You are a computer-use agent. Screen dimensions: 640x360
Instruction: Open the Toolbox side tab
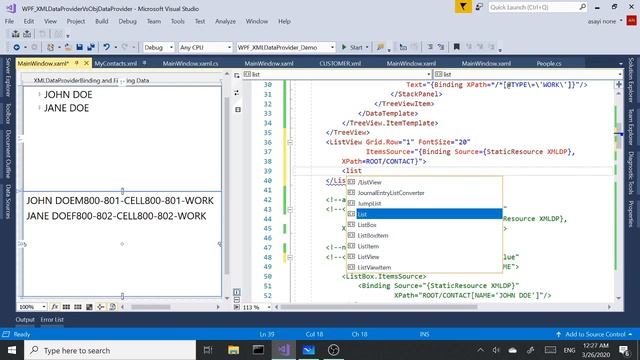pos(8,113)
